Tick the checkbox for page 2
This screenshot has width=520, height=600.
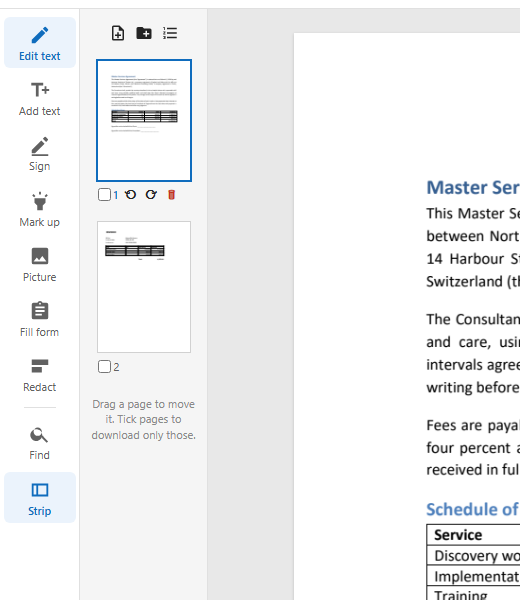point(104,367)
